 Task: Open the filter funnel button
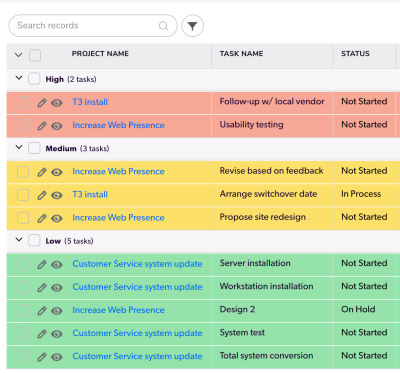click(192, 26)
